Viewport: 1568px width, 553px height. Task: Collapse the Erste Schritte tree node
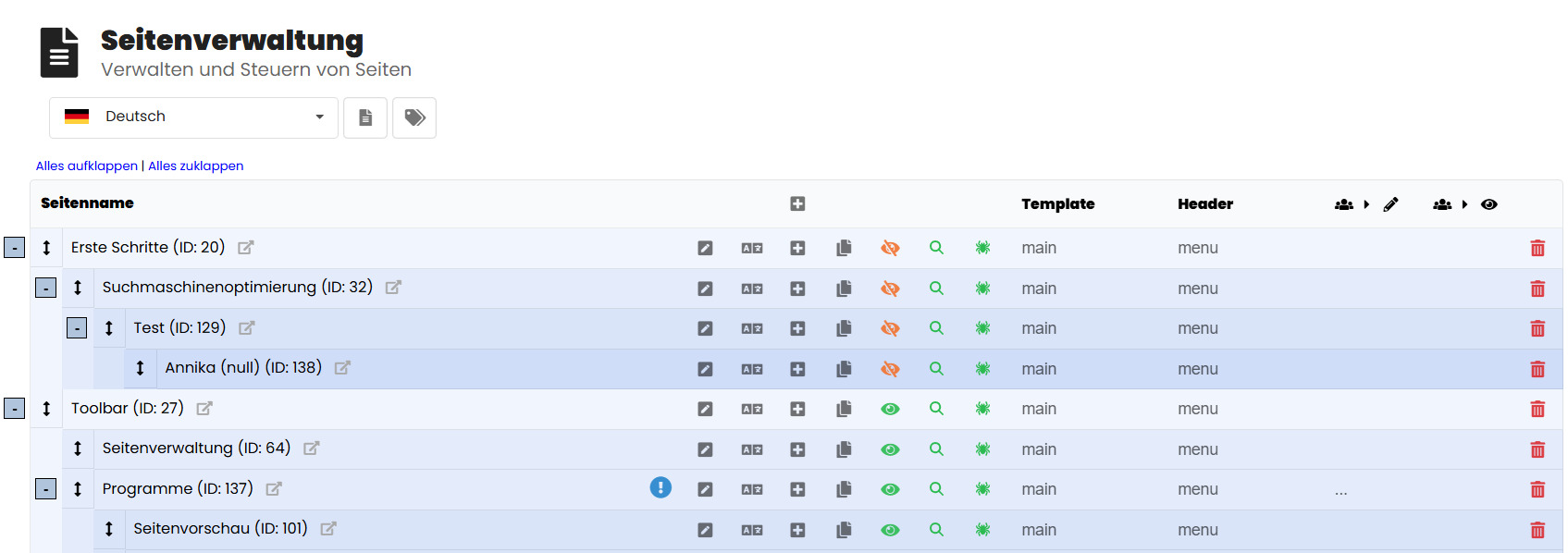tap(15, 248)
